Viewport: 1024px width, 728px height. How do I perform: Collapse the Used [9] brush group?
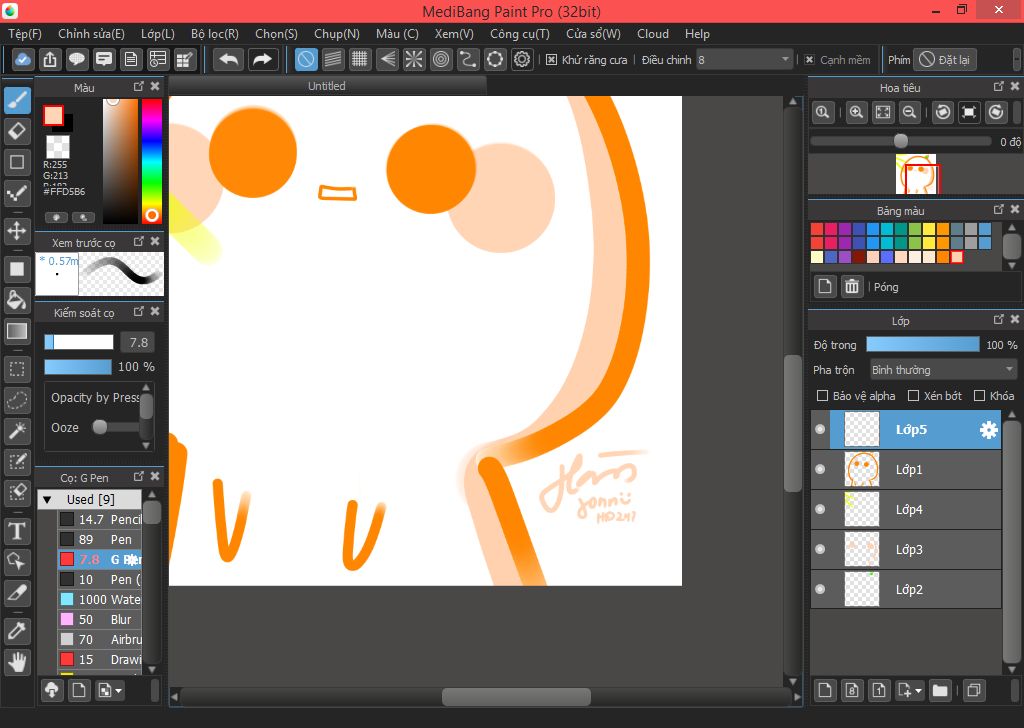point(47,499)
